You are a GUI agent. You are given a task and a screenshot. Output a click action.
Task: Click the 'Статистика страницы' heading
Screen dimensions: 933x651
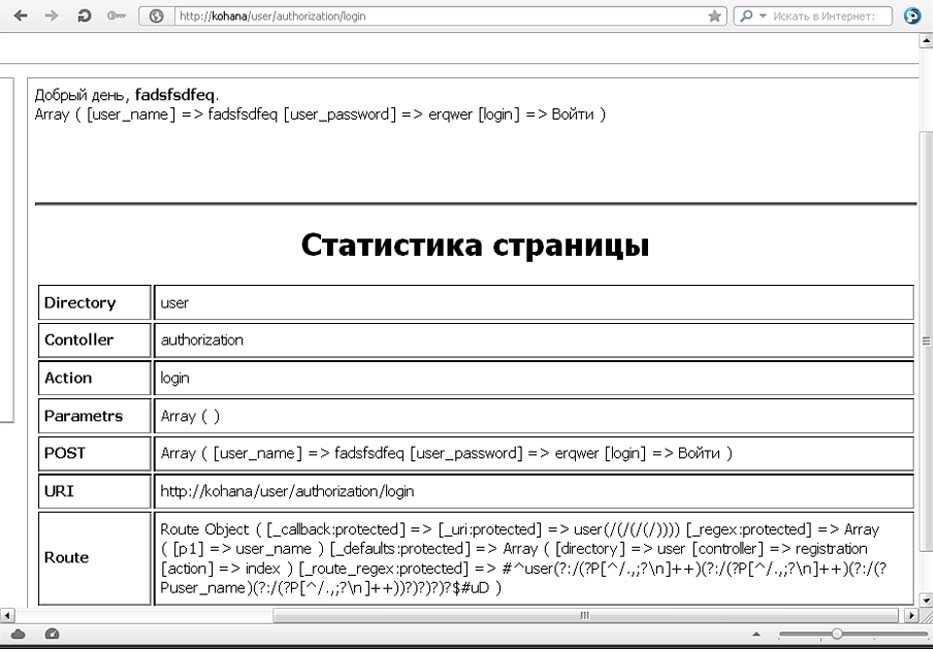pyautogui.click(x=475, y=245)
